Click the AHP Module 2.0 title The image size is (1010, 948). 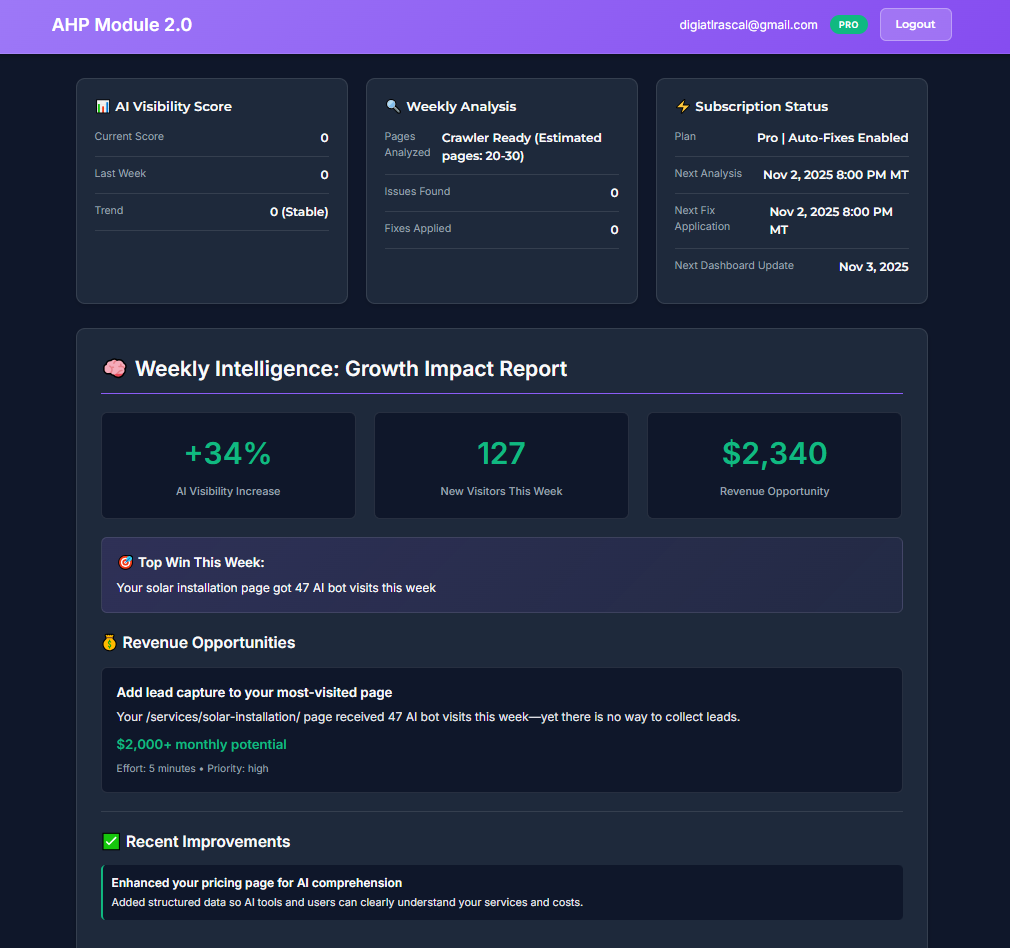click(x=122, y=24)
